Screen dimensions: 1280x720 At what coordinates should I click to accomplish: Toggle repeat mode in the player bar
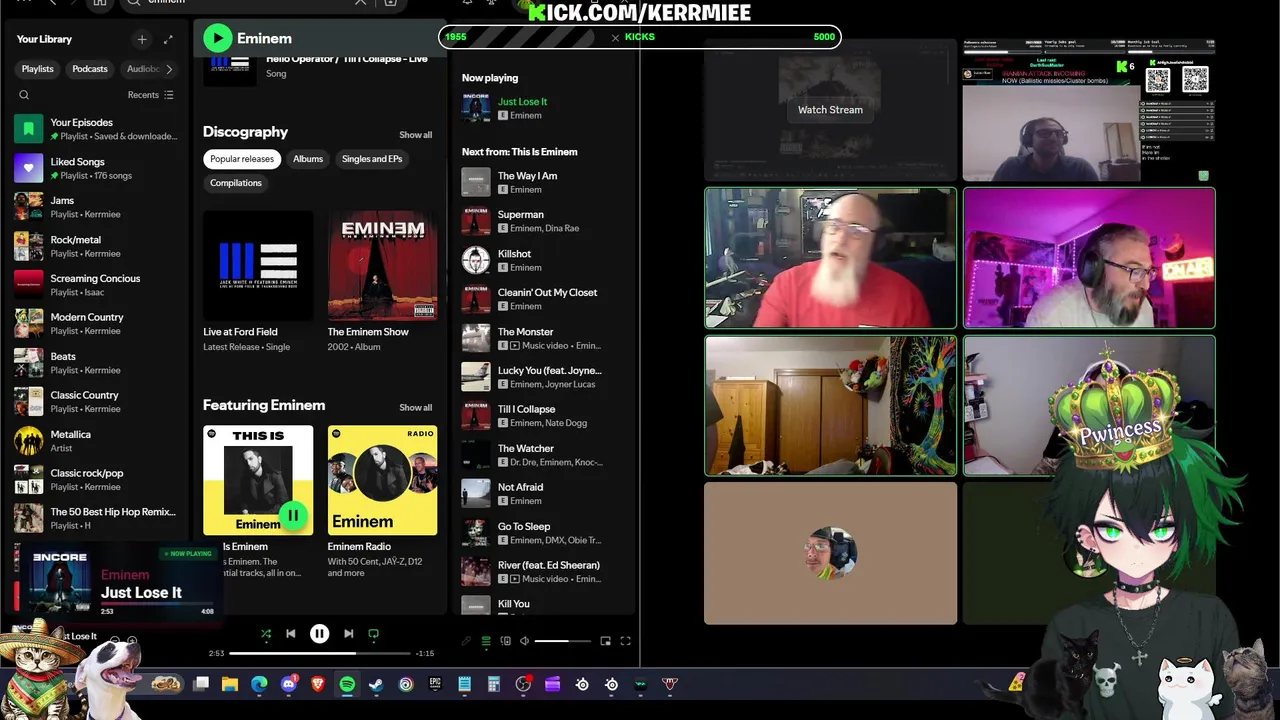(374, 634)
